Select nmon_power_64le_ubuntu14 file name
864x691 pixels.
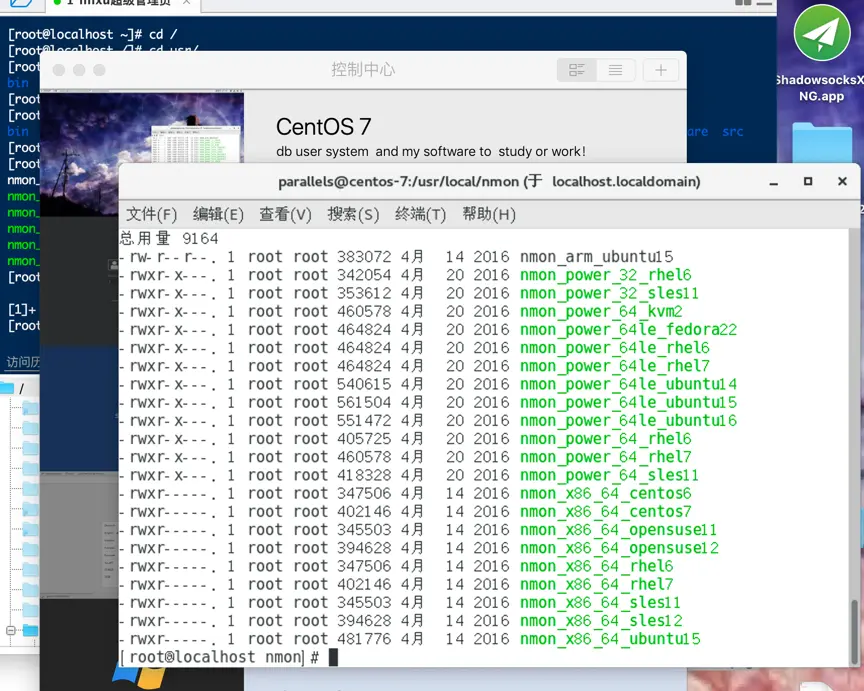point(628,384)
